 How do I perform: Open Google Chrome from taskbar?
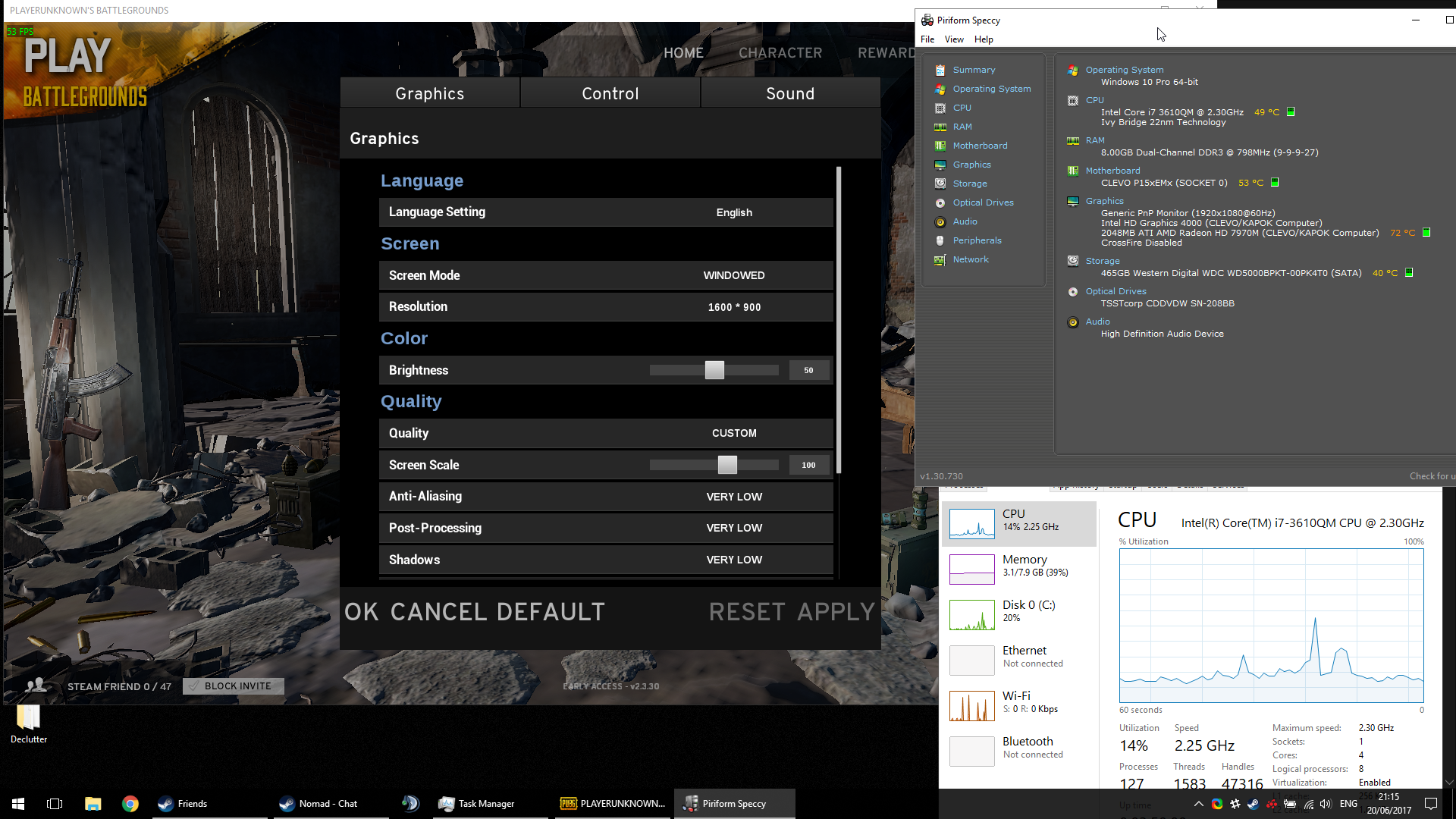click(130, 804)
